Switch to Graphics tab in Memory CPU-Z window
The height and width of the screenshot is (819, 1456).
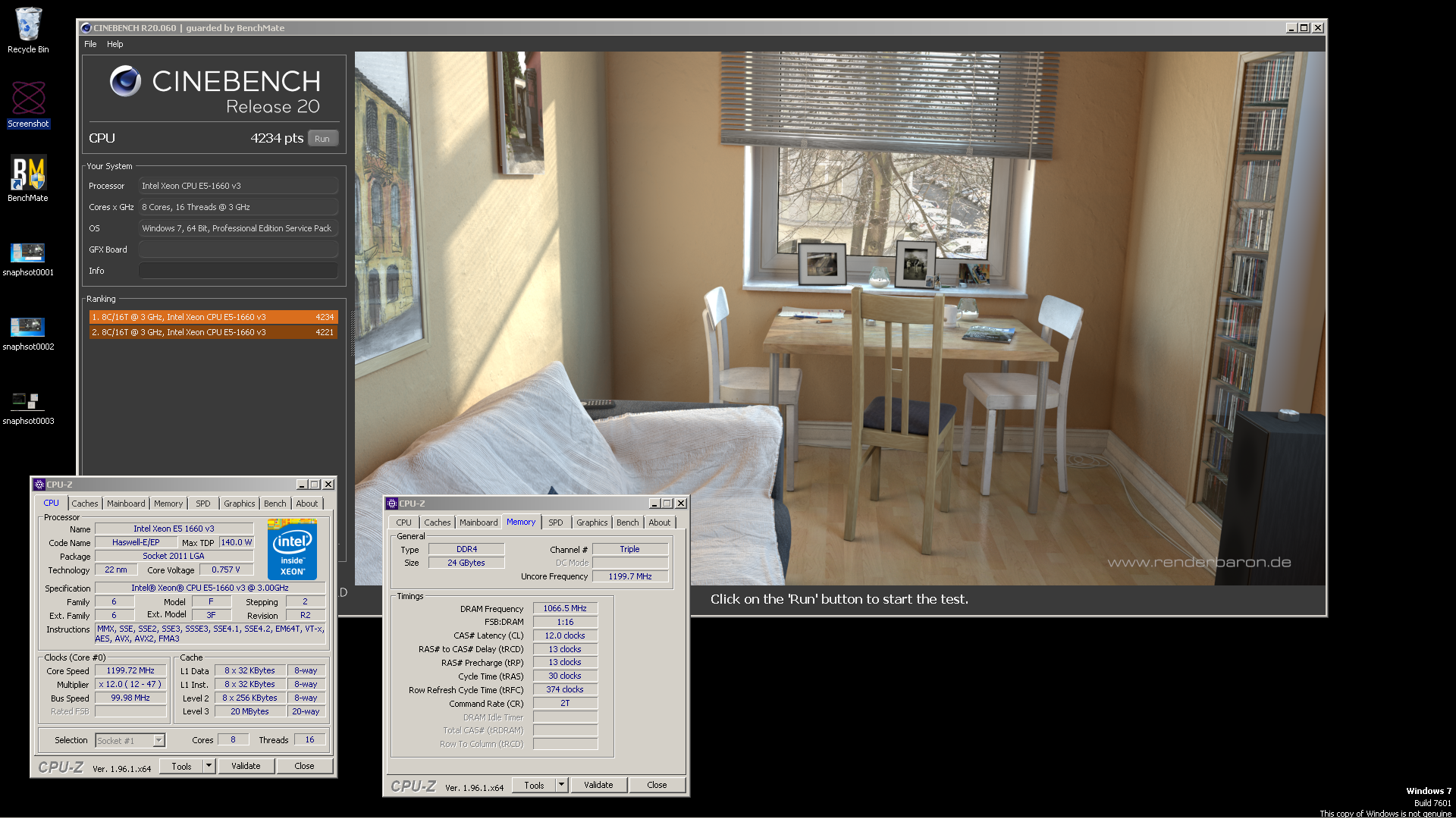pos(592,522)
